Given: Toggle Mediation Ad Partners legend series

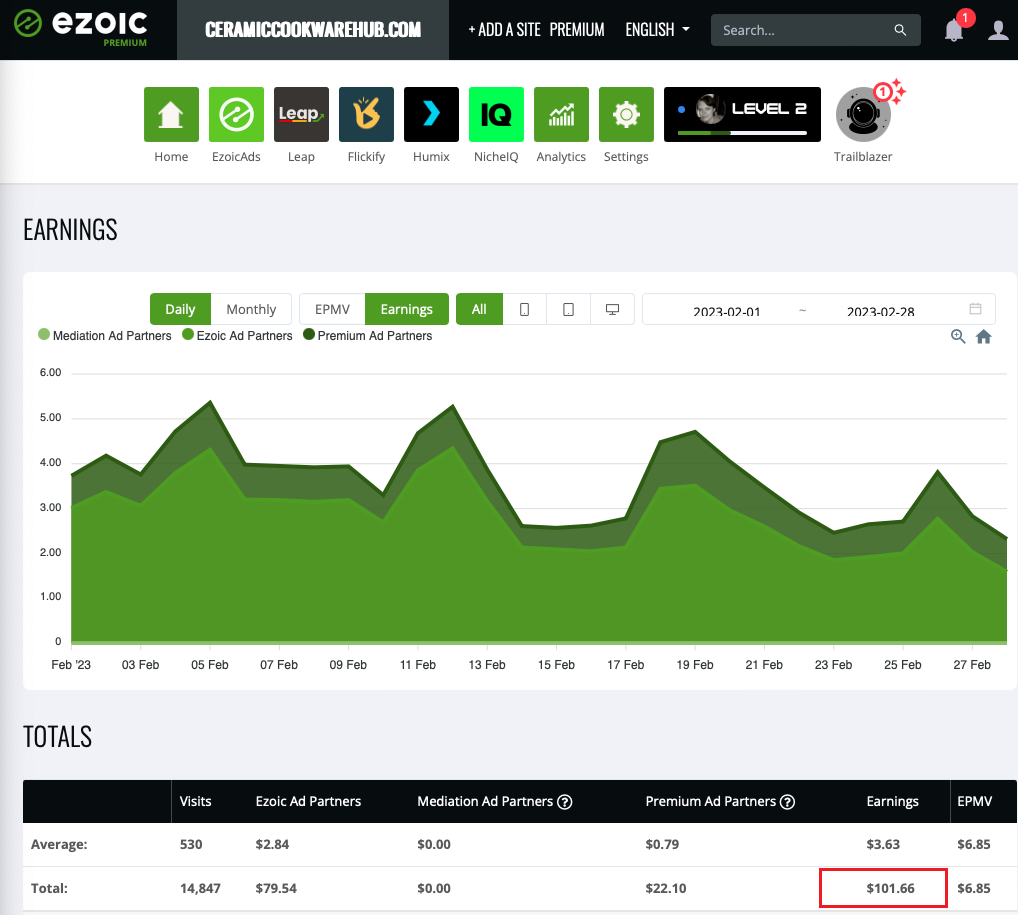Looking at the screenshot, I should (x=105, y=335).
